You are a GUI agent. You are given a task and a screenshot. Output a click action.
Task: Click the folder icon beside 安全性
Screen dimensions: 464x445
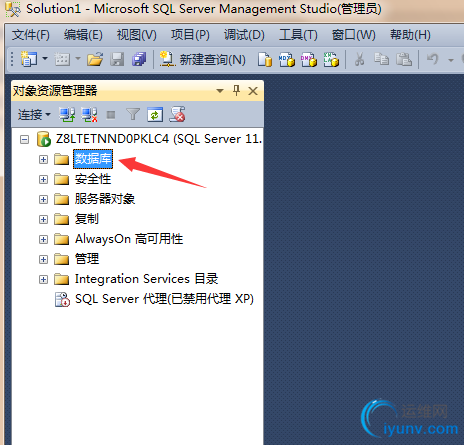pyautogui.click(x=61, y=179)
